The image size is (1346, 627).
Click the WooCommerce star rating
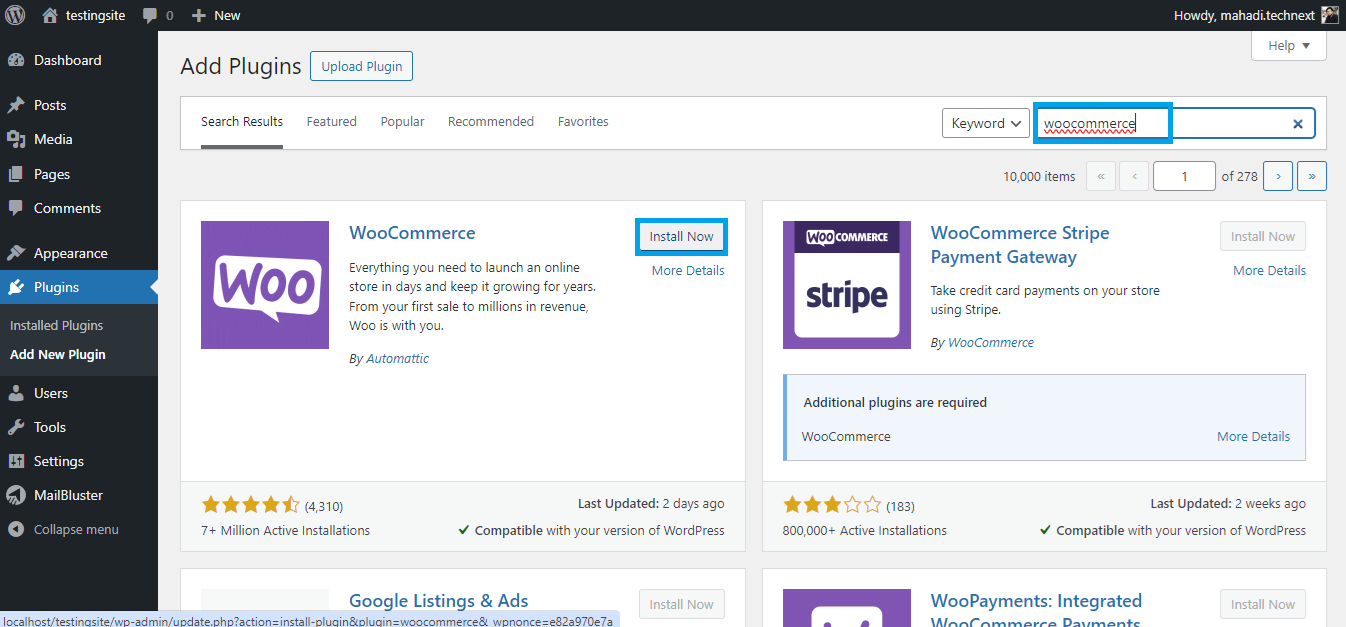[x=250, y=505]
